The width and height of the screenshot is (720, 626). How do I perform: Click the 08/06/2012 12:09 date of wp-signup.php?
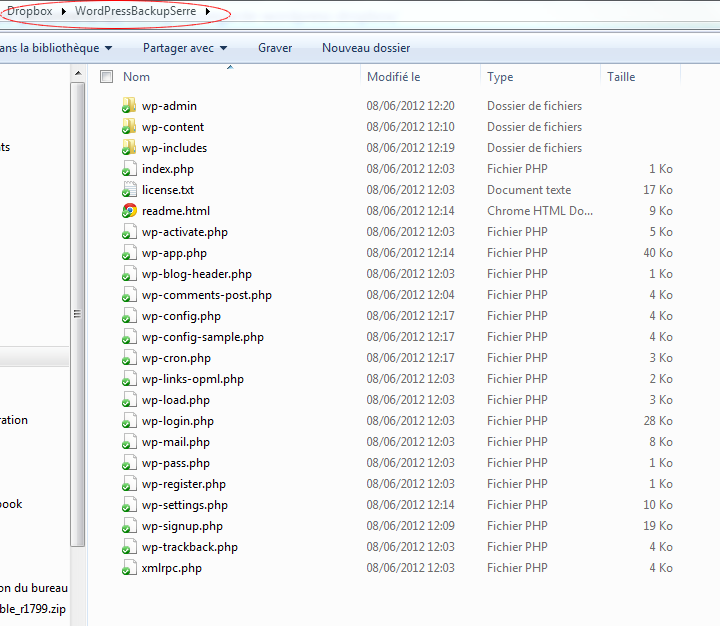click(x=411, y=526)
